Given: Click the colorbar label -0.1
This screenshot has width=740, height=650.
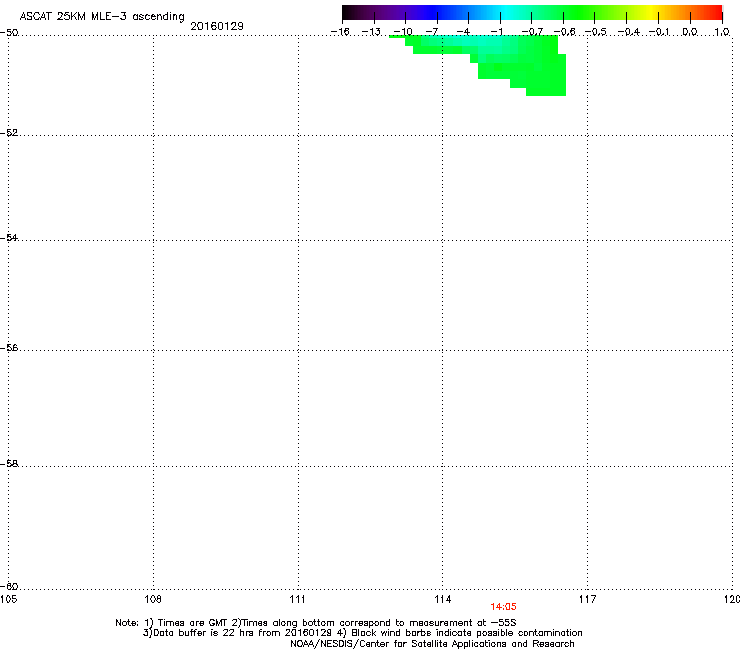Looking at the screenshot, I should [x=660, y=32].
